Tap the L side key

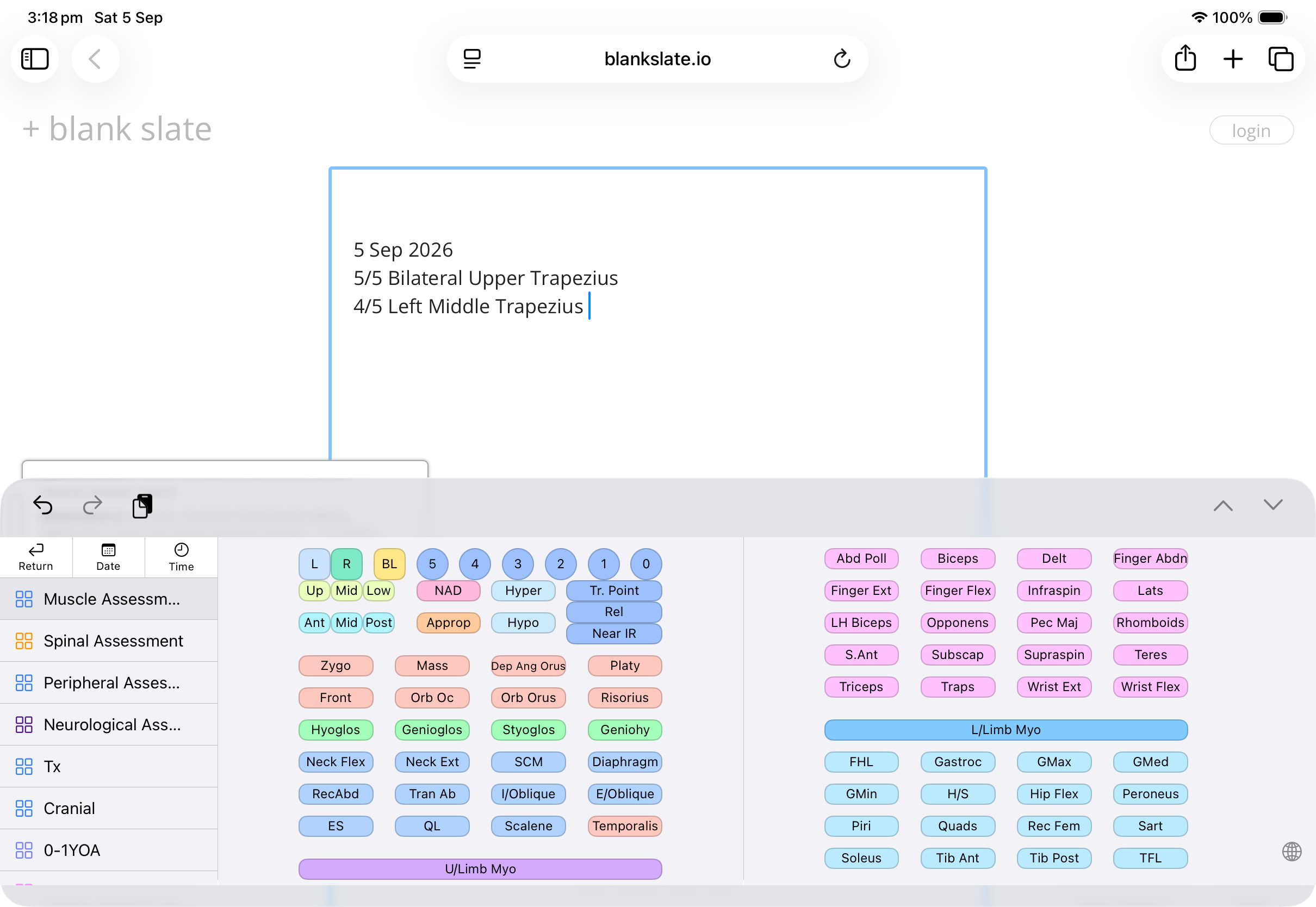[314, 564]
